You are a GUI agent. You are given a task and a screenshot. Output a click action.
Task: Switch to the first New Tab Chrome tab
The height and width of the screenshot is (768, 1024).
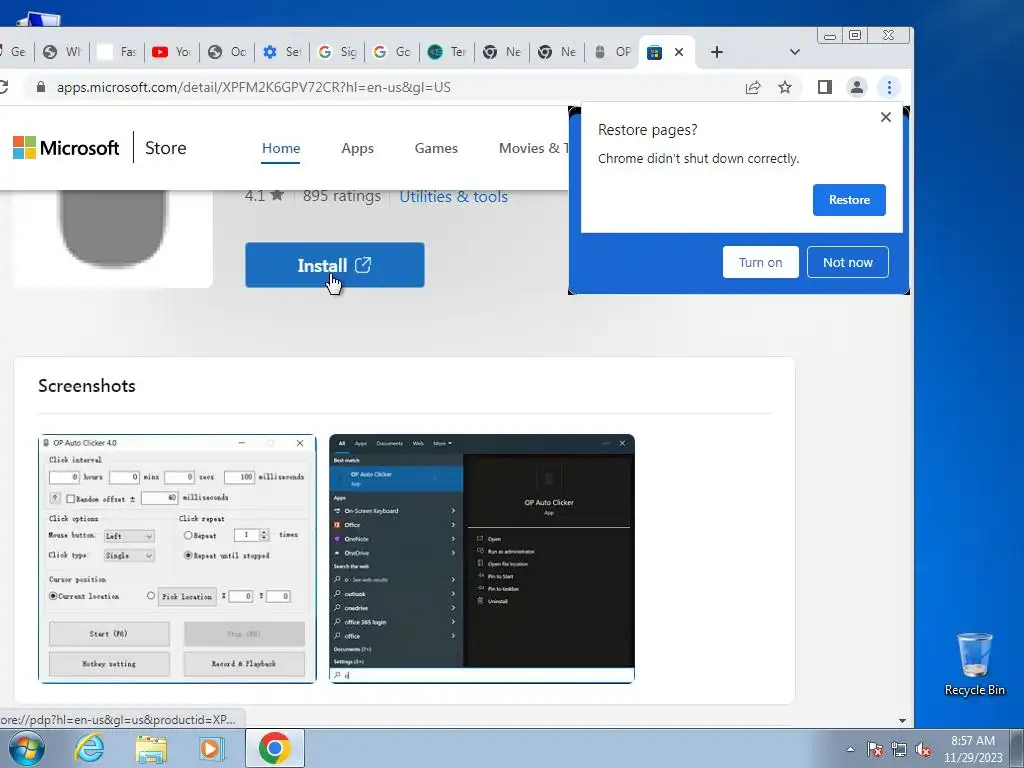(502, 52)
